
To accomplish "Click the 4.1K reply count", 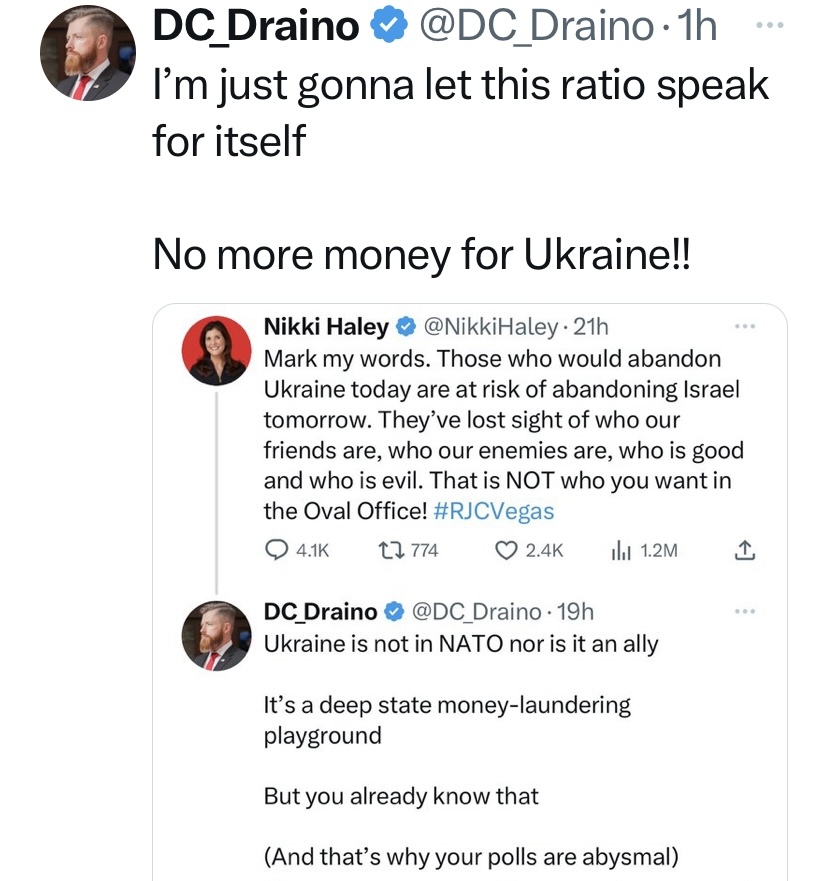I will (x=313, y=549).
